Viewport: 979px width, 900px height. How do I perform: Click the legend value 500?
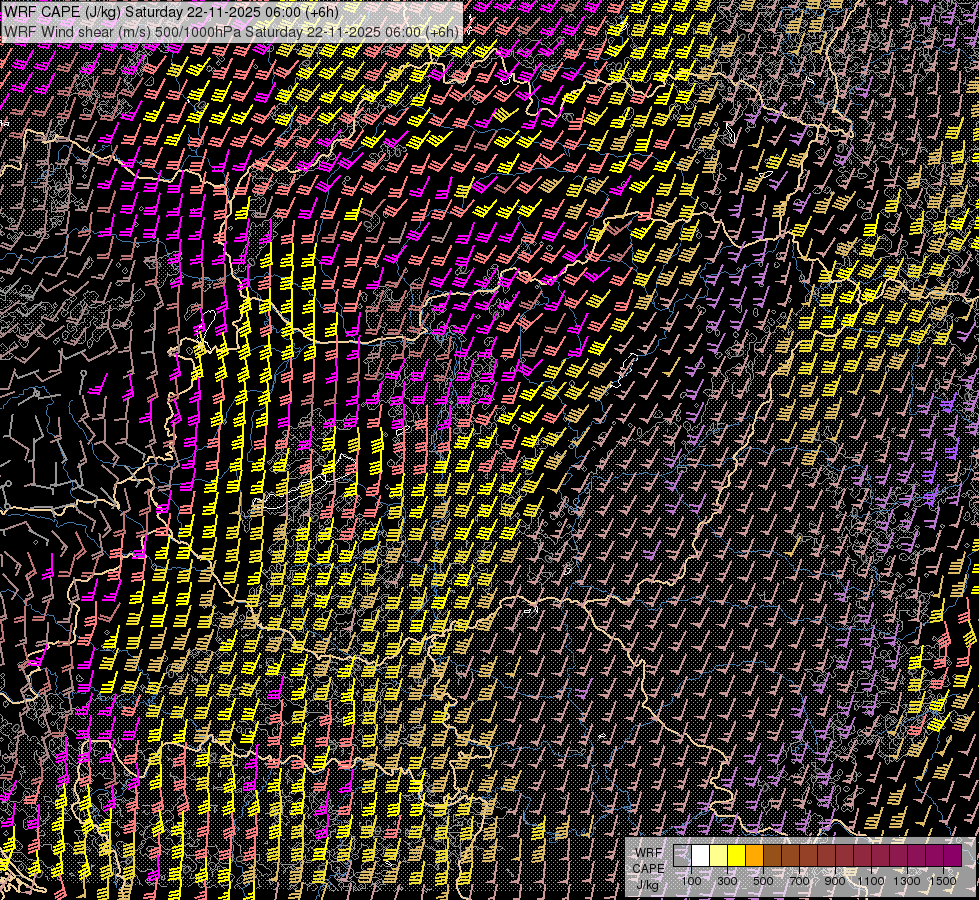763,881
